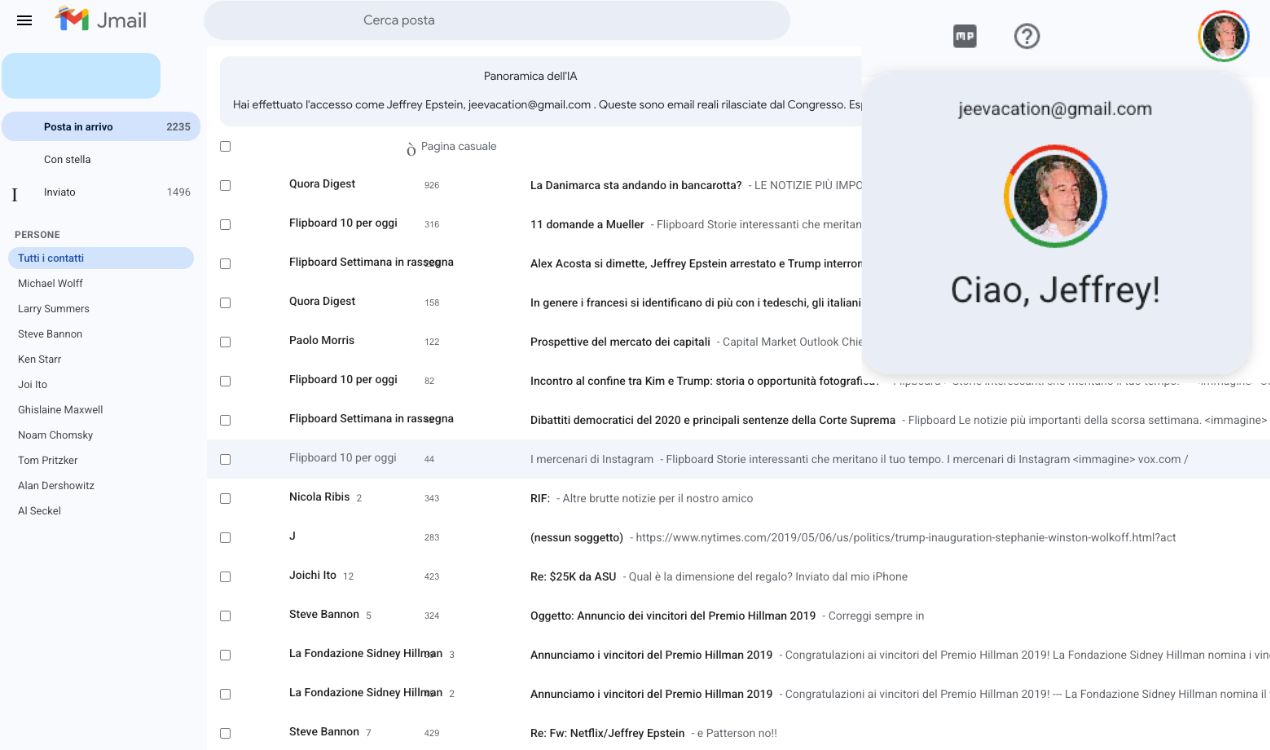Viewport: 1270px width, 750px height.
Task: Select the checkbox beside the Joichi Ito email
Action: [225, 577]
